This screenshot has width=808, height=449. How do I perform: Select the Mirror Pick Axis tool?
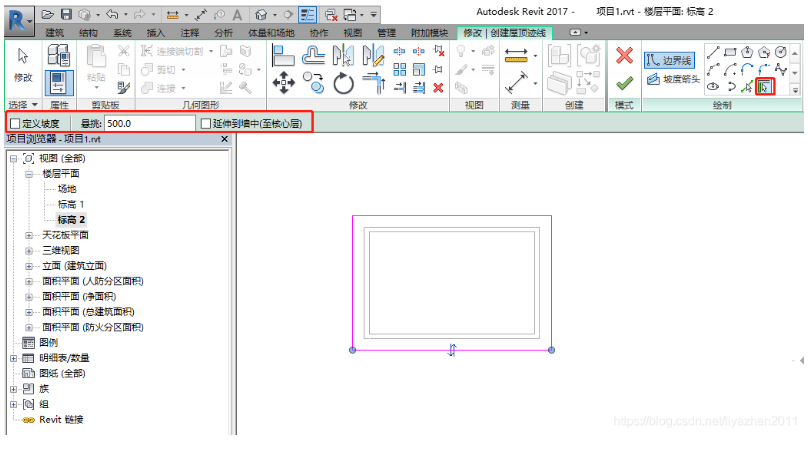point(343,55)
